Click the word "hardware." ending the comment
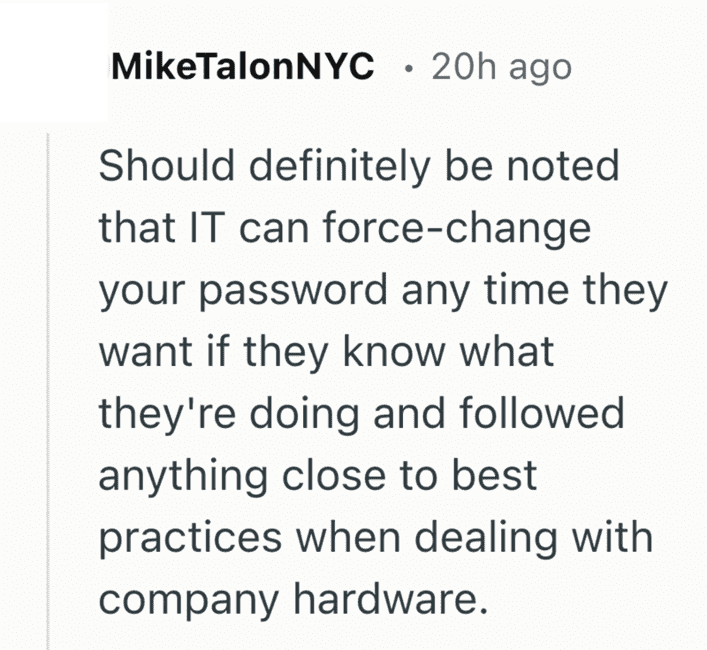 point(387,600)
